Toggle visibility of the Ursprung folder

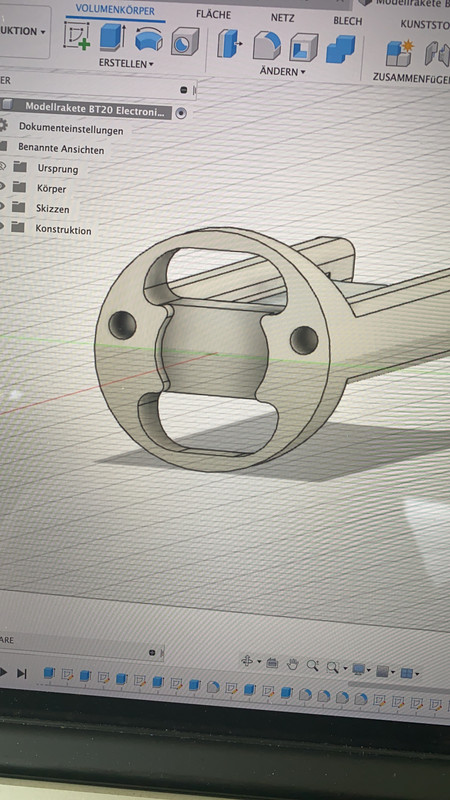pyautogui.click(x=3, y=165)
